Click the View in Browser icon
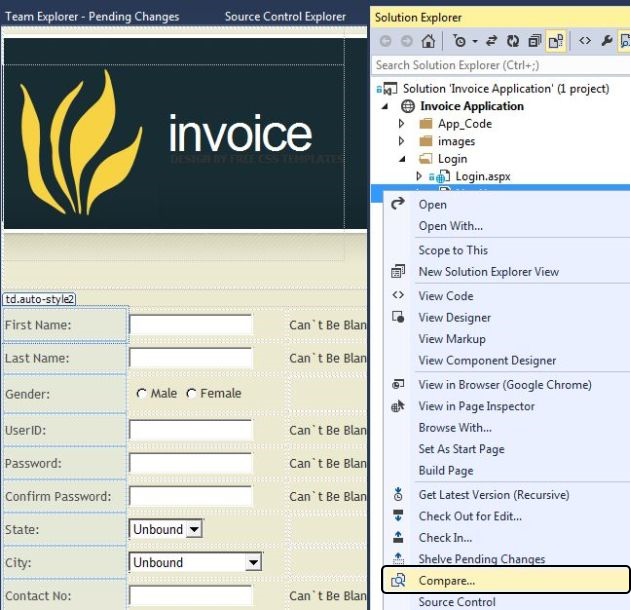The width and height of the screenshot is (631, 610). coord(398,385)
